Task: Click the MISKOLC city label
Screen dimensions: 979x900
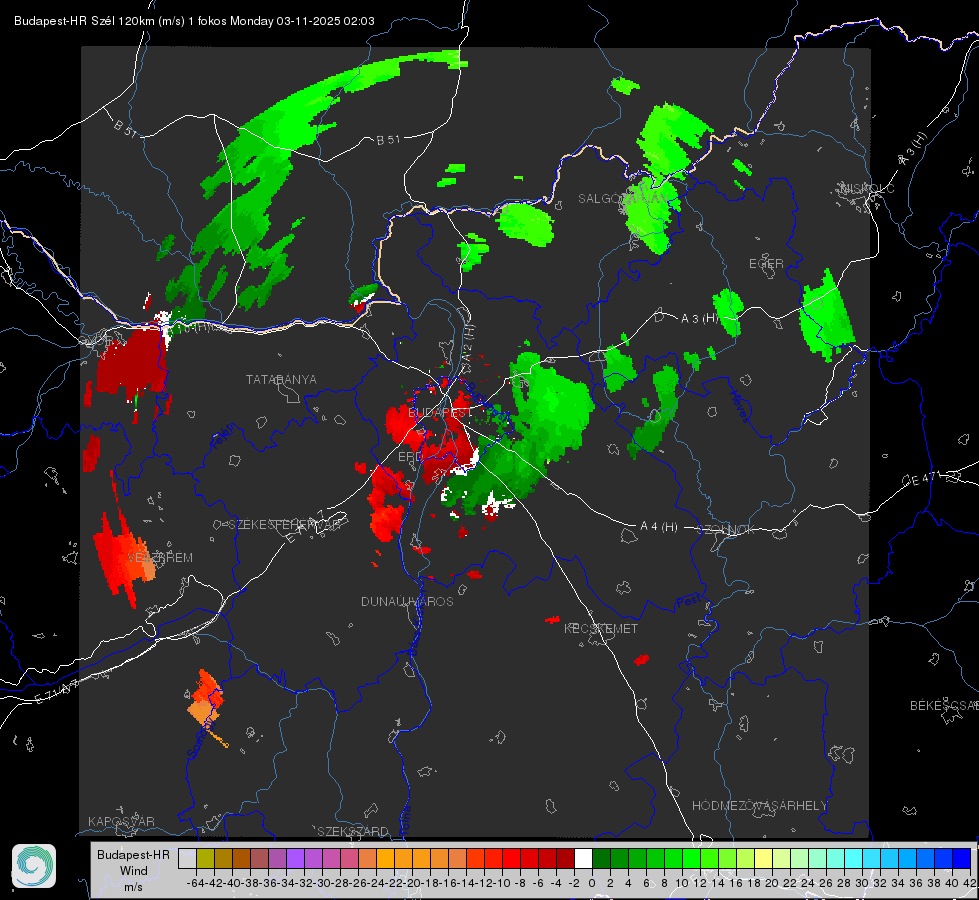Action: 867,189
